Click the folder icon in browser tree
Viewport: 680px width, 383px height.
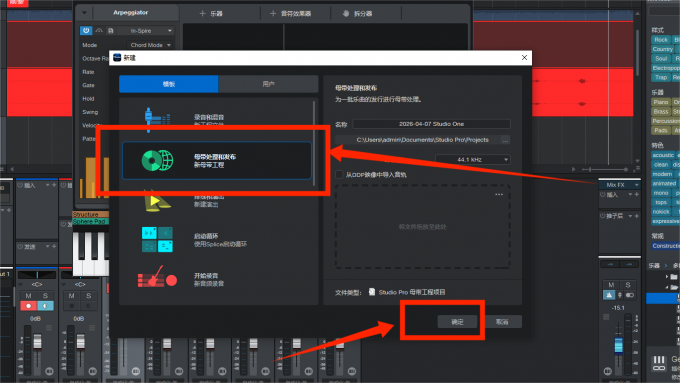[x=673, y=276]
